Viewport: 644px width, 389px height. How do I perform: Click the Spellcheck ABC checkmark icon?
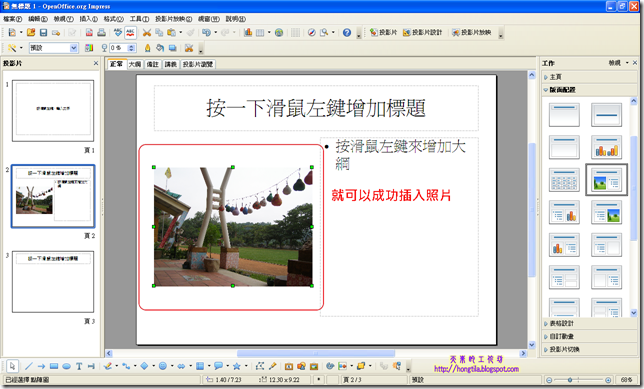[x=118, y=32]
